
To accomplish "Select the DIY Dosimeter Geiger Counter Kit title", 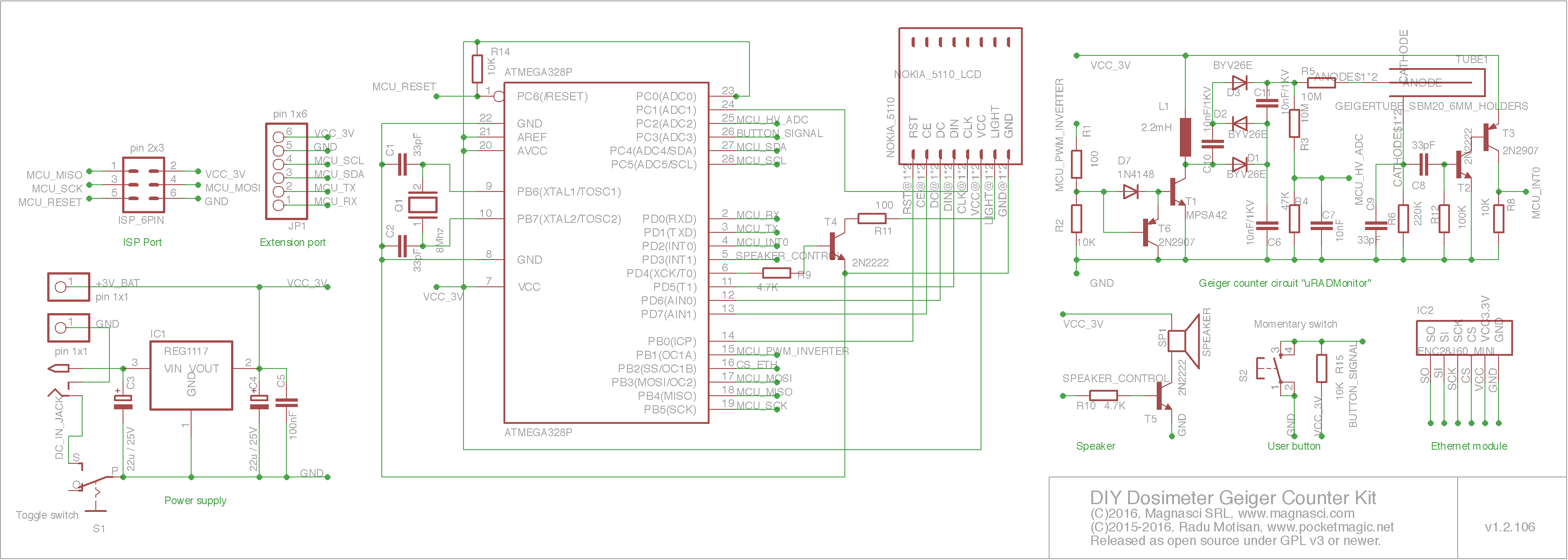I will point(1233,498).
